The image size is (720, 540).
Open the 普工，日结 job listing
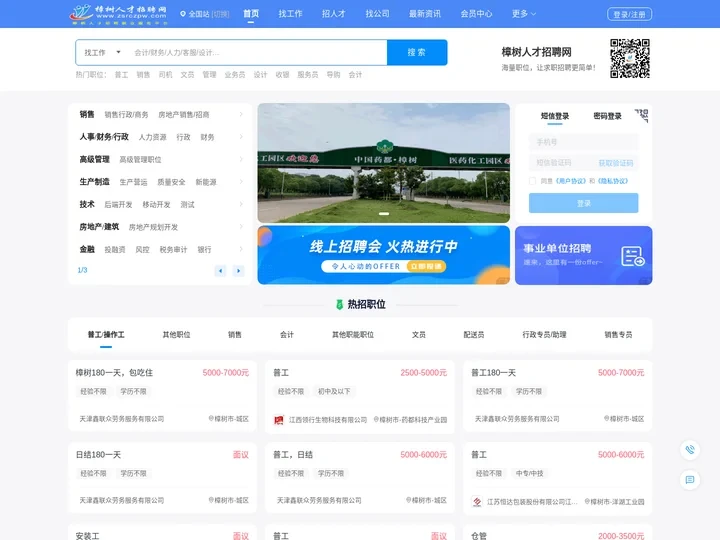pyautogui.click(x=360, y=478)
